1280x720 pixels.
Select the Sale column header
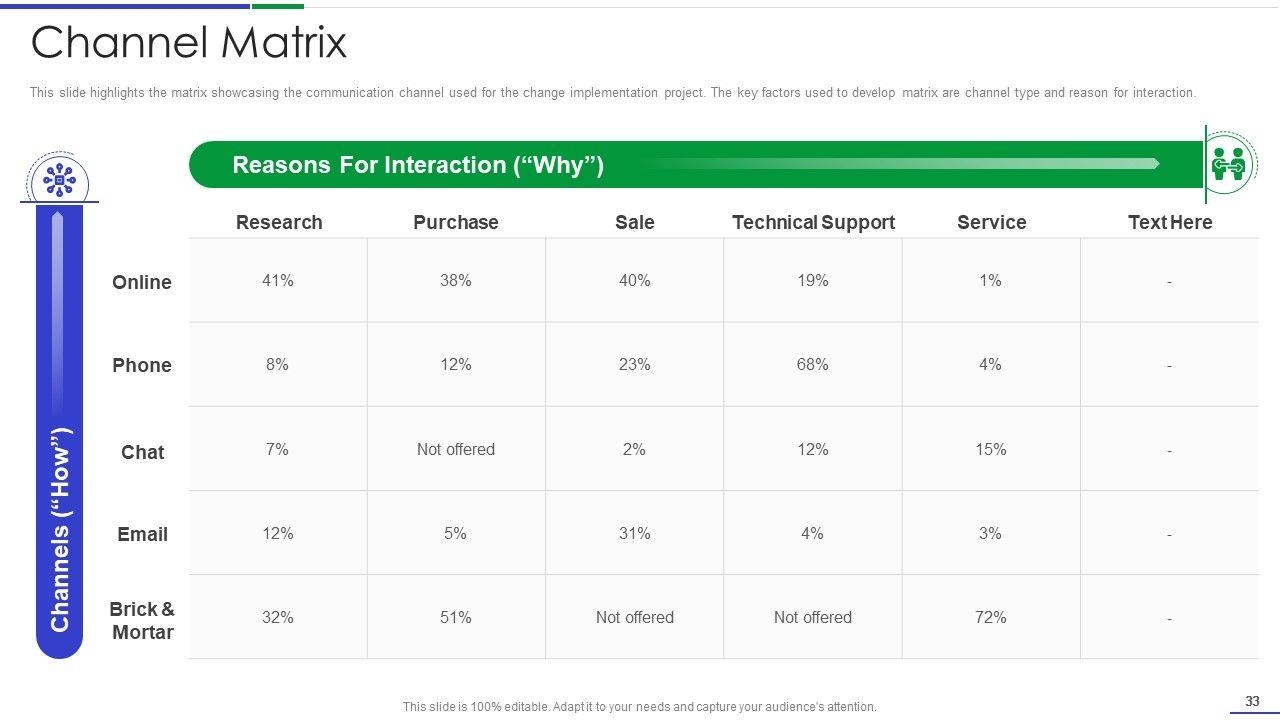pyautogui.click(x=634, y=222)
